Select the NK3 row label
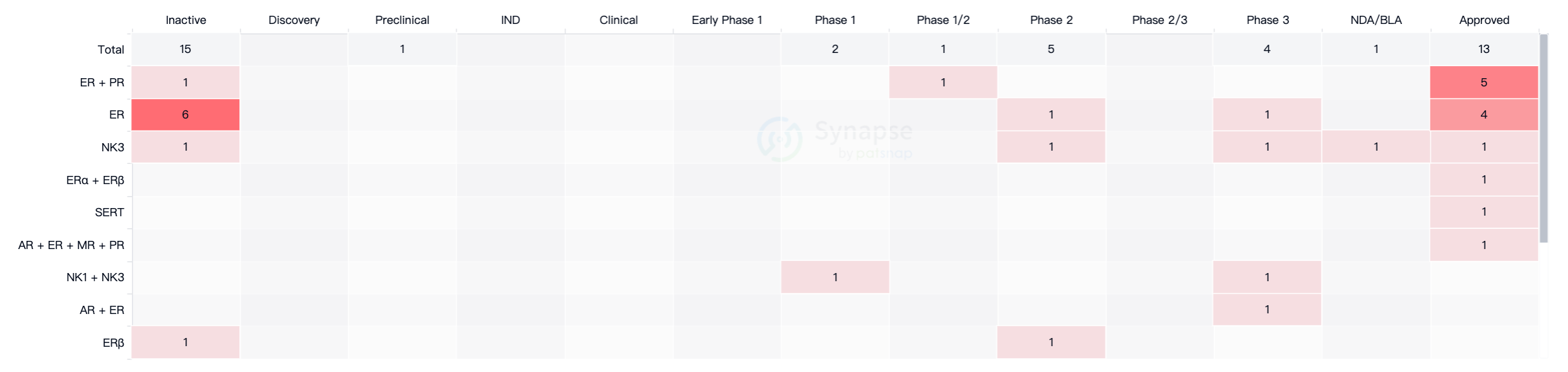 coord(112,148)
